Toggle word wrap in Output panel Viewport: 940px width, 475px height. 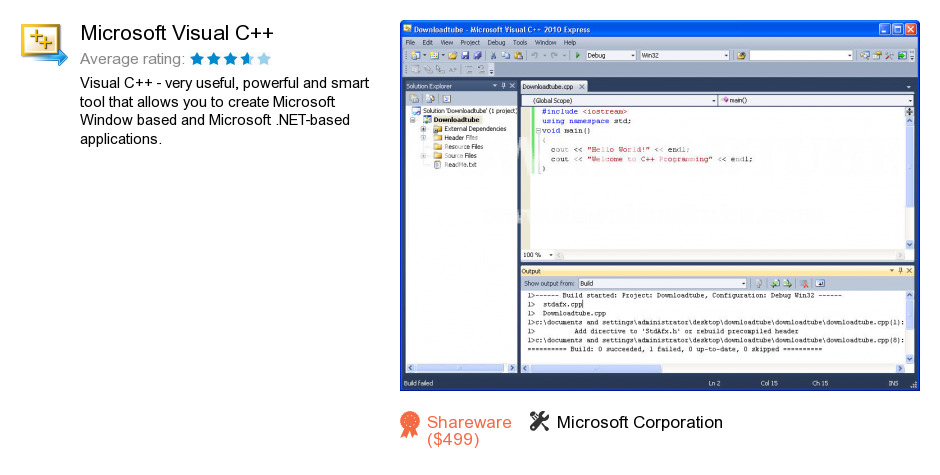point(820,284)
